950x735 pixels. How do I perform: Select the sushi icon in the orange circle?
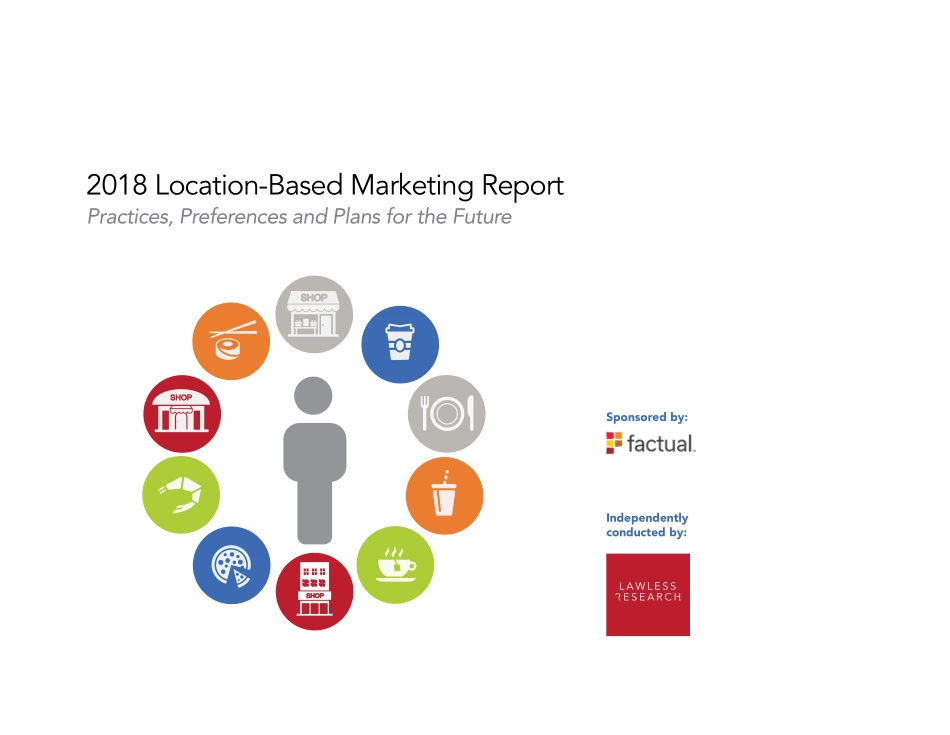[231, 340]
